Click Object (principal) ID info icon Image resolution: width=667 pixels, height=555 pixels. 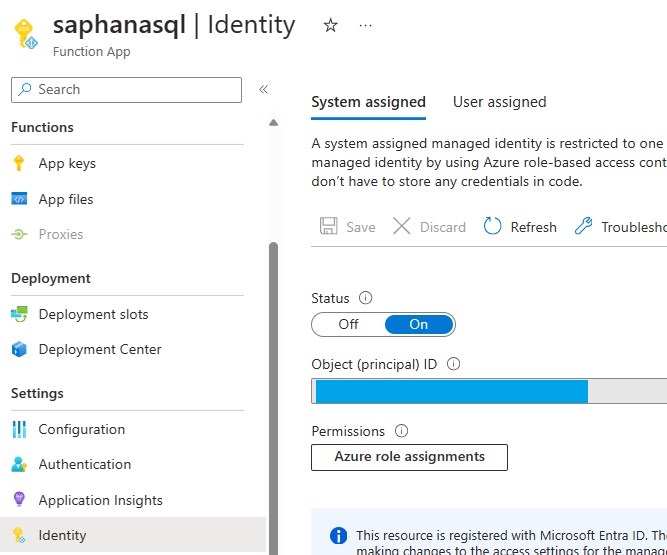[x=453, y=364]
